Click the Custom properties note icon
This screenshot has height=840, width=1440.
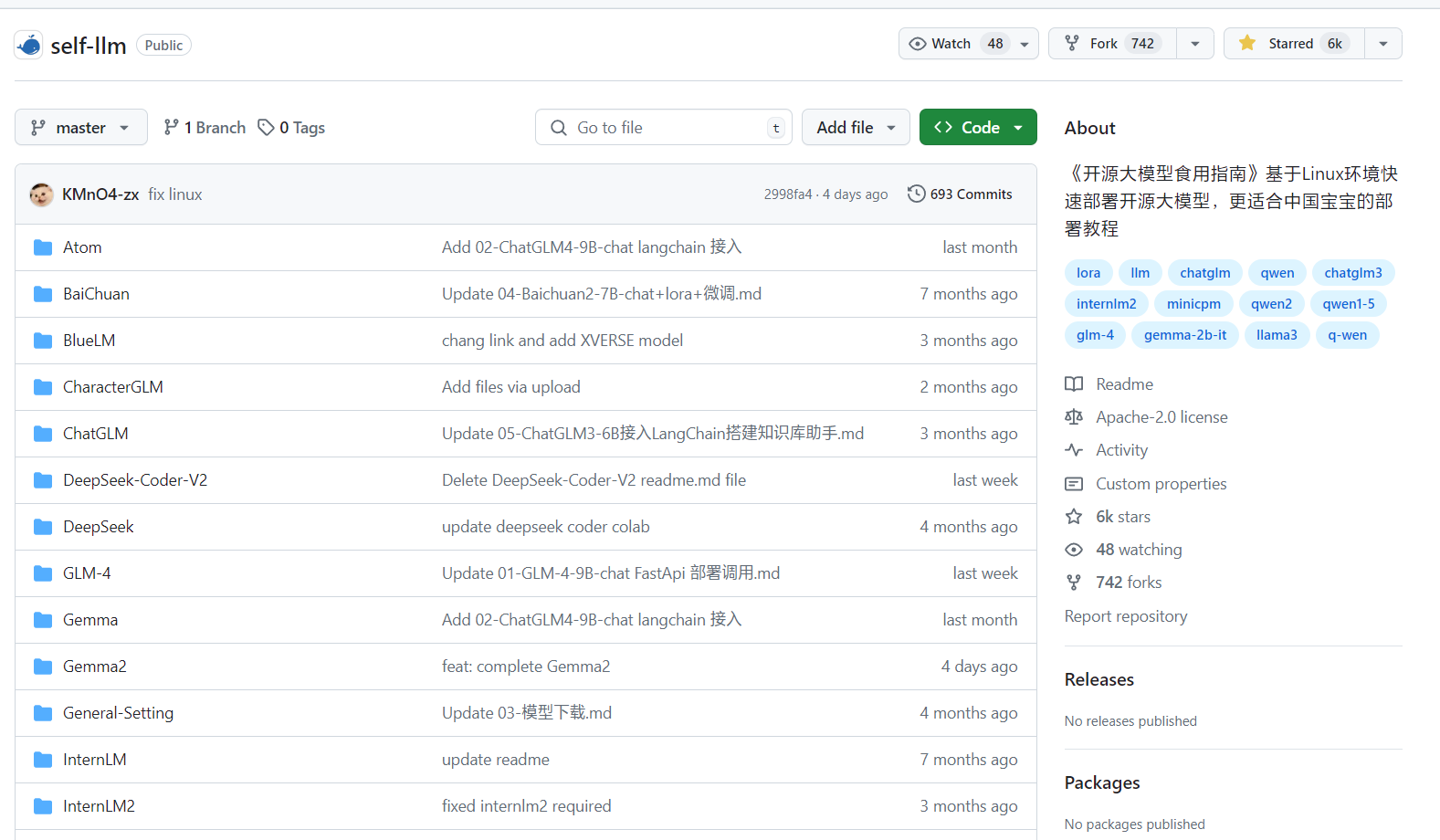click(1074, 484)
